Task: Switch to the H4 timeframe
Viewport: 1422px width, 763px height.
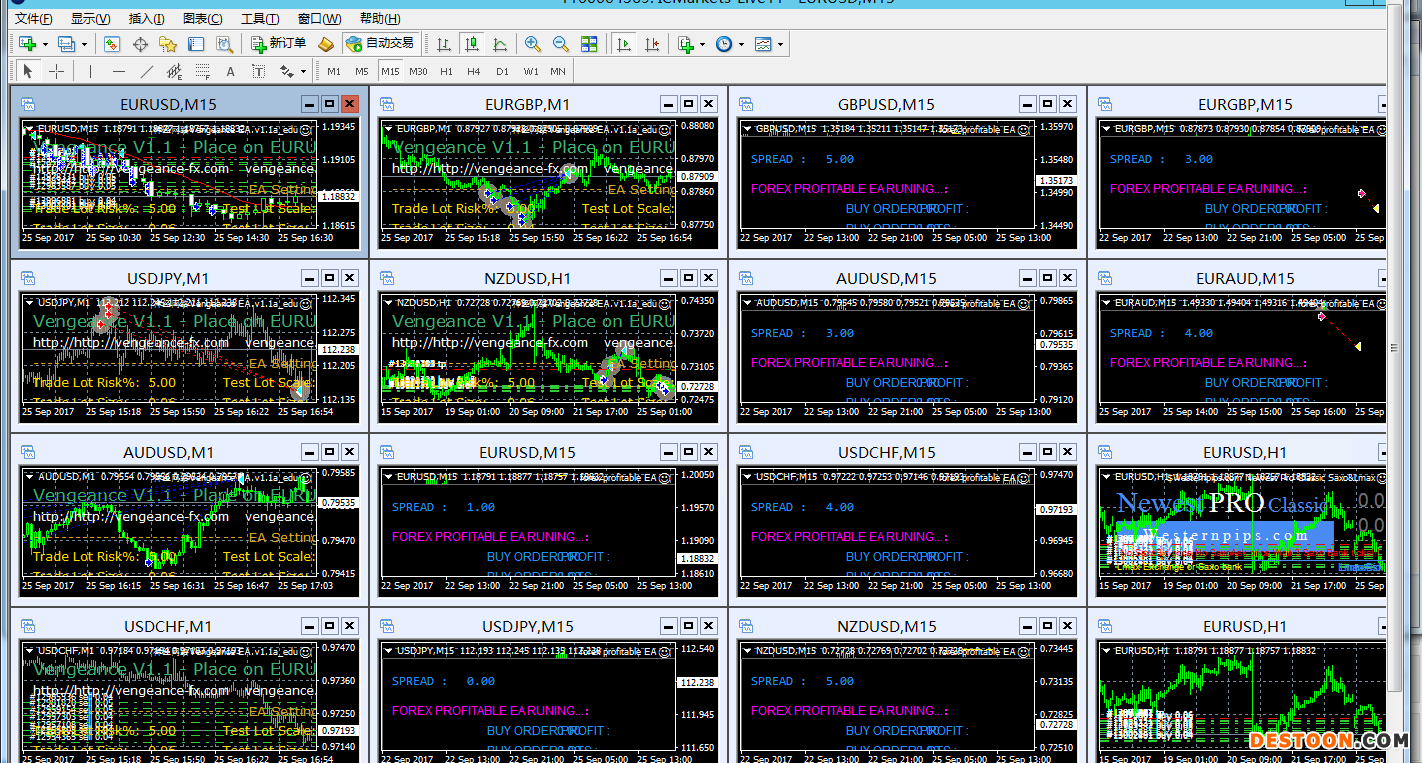Action: [474, 71]
